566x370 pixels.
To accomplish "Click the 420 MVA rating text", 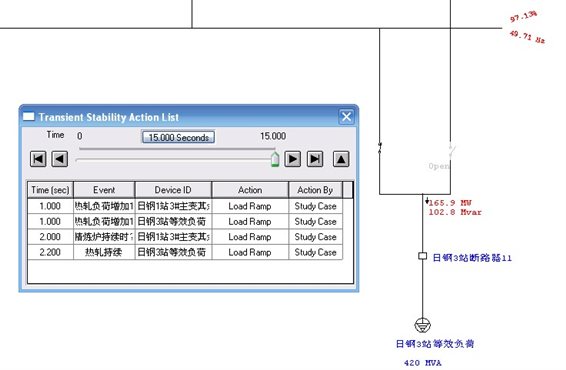I will coord(423,363).
